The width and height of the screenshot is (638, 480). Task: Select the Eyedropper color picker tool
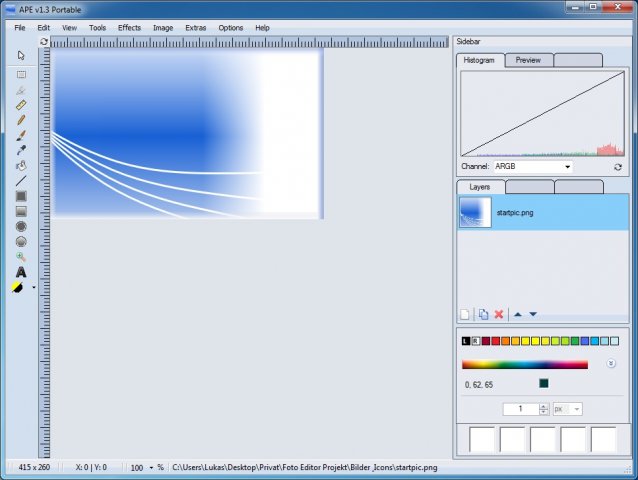[x=21, y=150]
